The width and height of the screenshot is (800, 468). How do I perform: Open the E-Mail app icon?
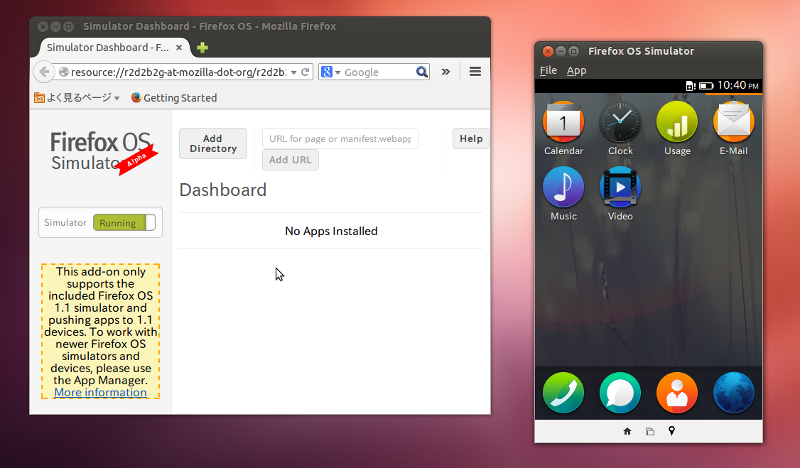pyautogui.click(x=734, y=122)
